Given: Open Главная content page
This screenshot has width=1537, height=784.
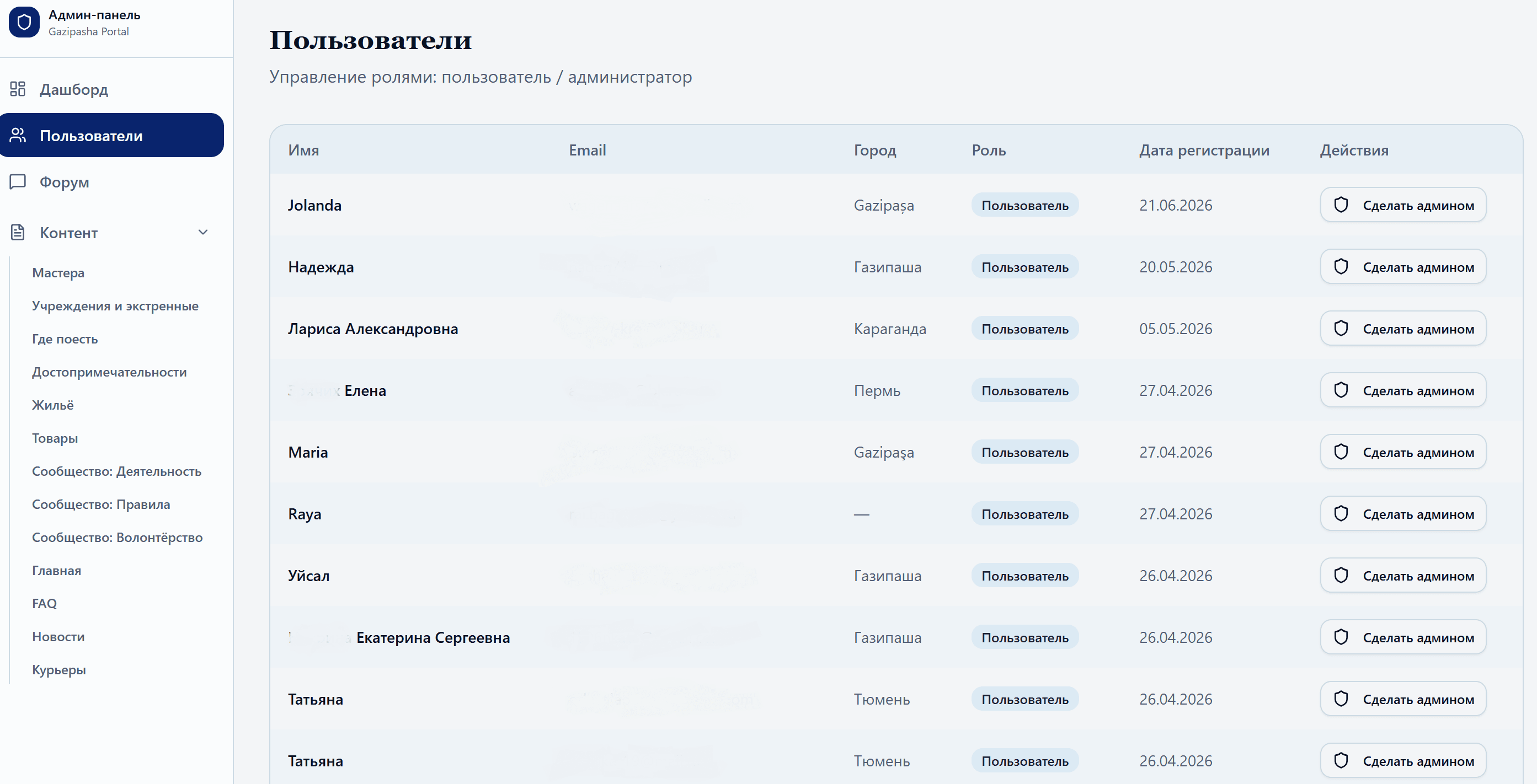Looking at the screenshot, I should 57,571.
